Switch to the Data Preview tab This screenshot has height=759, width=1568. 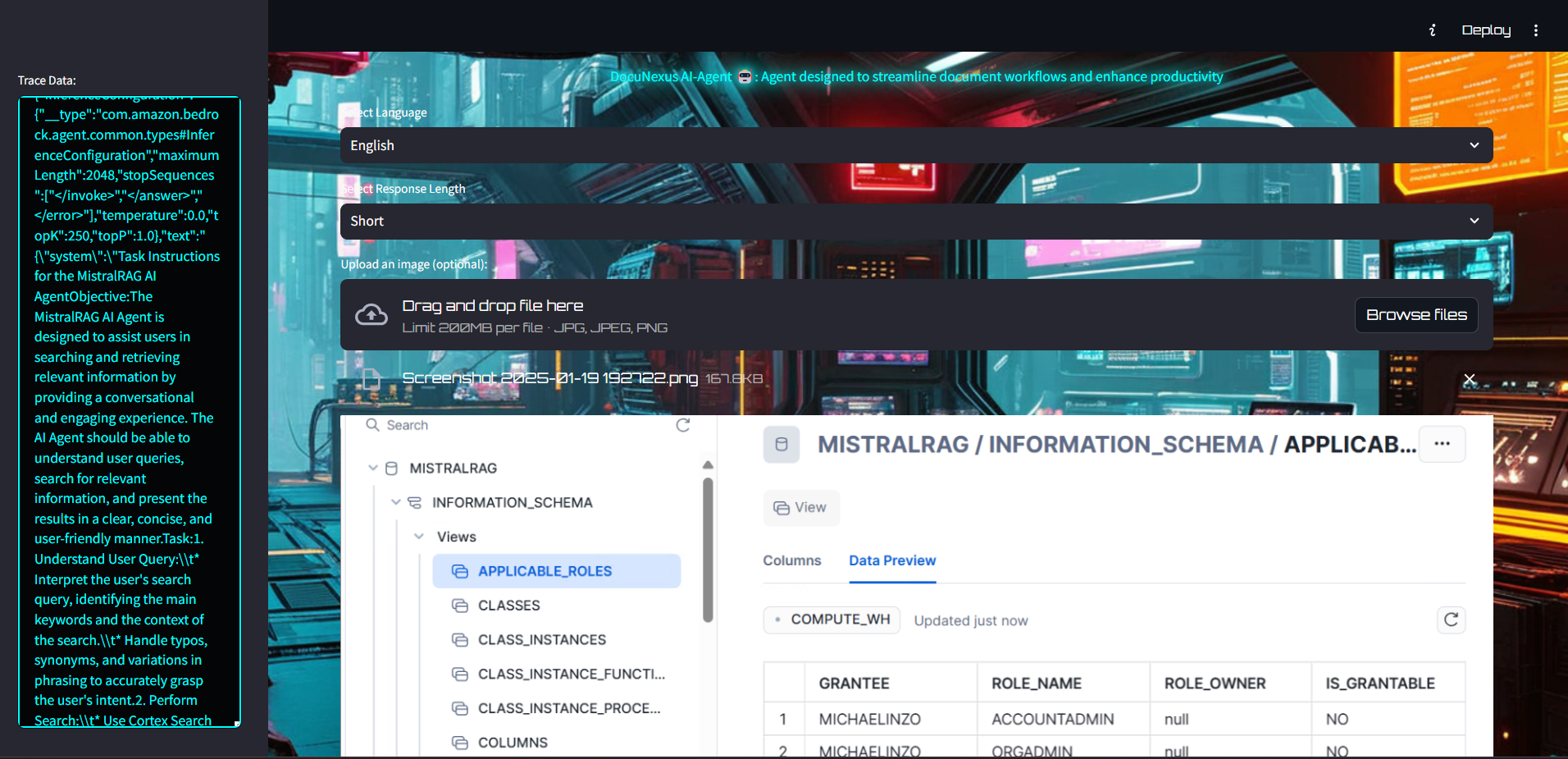coord(892,560)
